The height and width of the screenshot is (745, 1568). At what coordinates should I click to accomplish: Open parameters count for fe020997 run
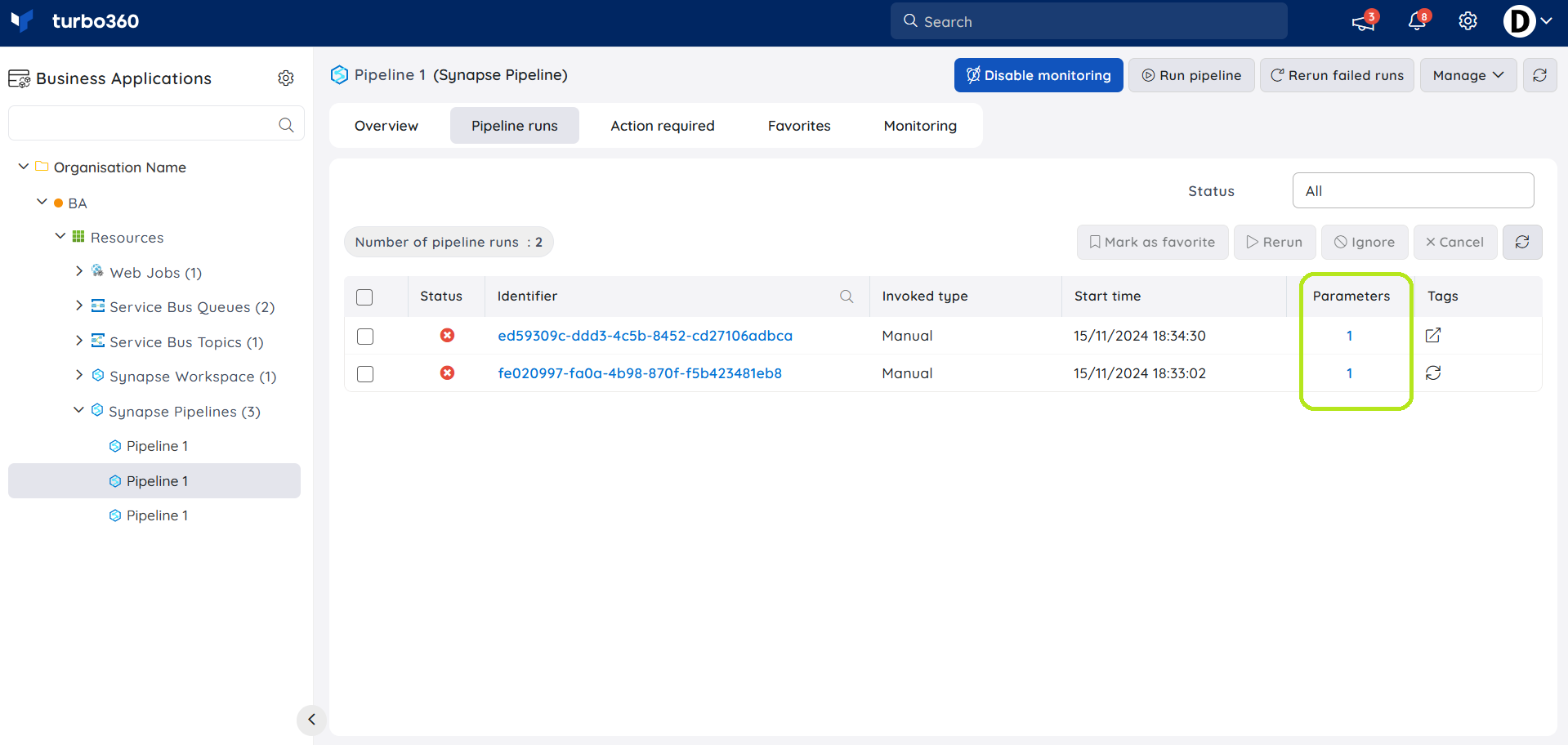coord(1349,373)
